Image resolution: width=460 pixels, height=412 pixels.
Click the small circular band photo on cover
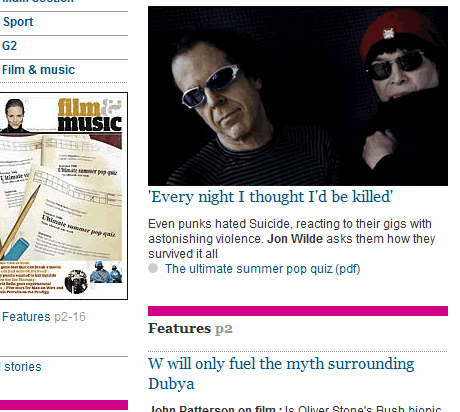(x=76, y=282)
